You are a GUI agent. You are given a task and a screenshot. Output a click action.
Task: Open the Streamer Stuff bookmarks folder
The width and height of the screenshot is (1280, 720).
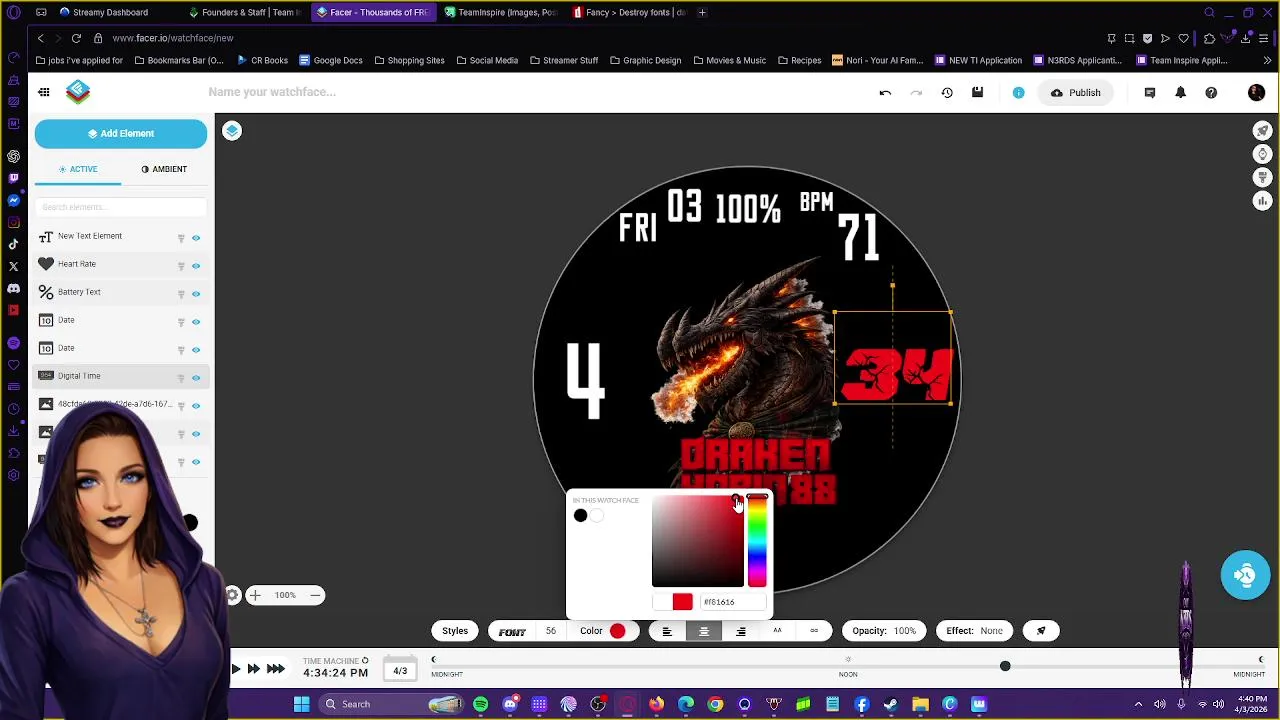563,60
